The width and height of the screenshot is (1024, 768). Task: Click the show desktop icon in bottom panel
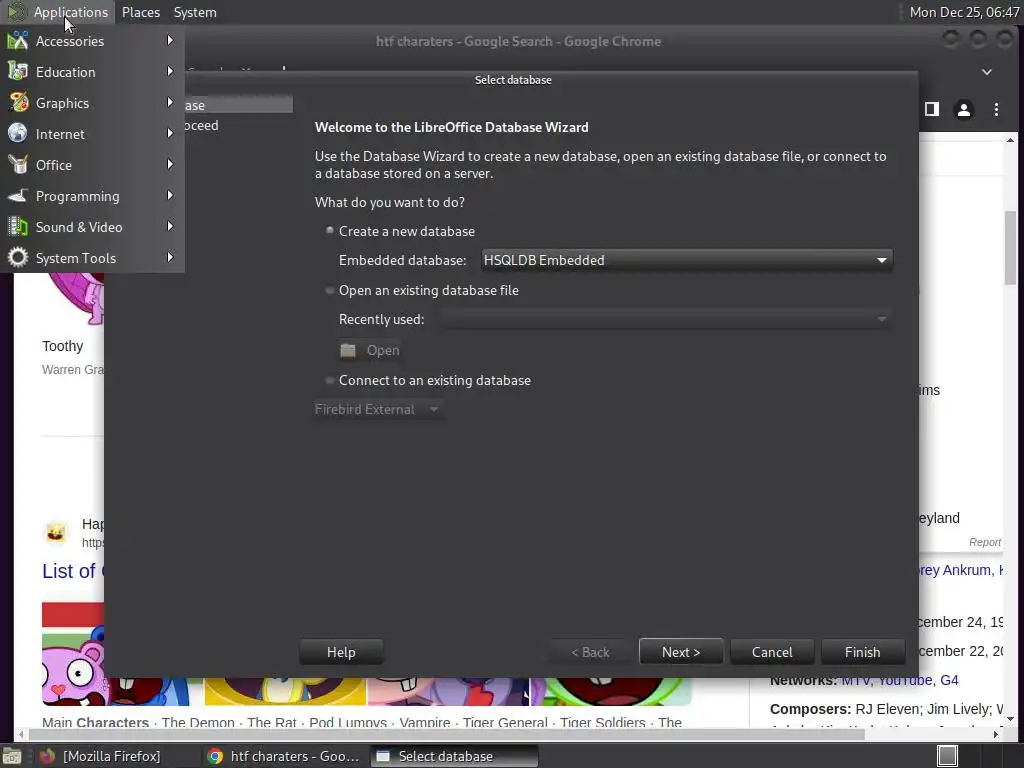pos(12,756)
